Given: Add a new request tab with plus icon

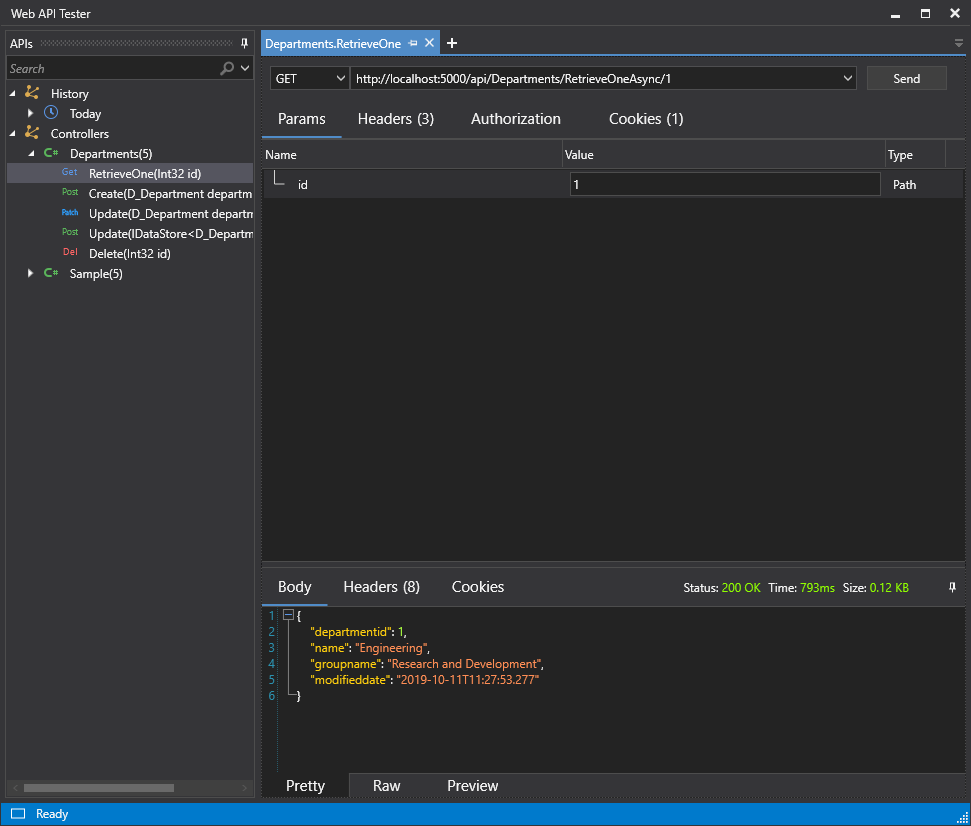Looking at the screenshot, I should click(452, 43).
